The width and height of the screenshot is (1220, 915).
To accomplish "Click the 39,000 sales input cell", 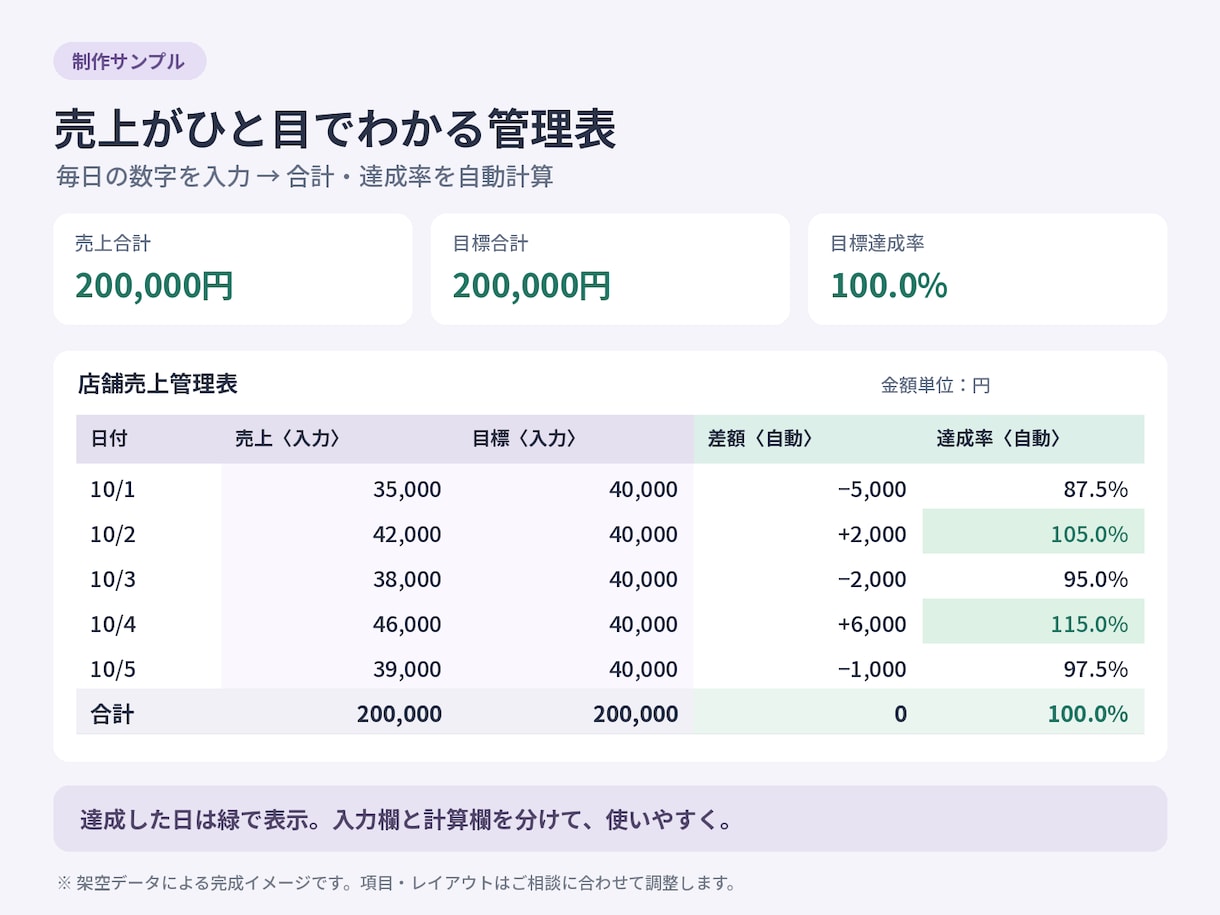I will coord(340,669).
